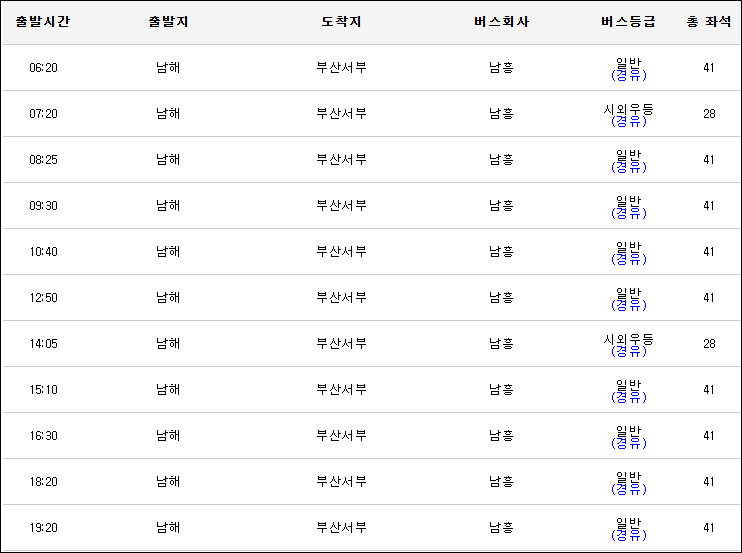The image size is (742, 553).
Task: Click 일반 grade in the 06:20 row
Action: tap(628, 63)
